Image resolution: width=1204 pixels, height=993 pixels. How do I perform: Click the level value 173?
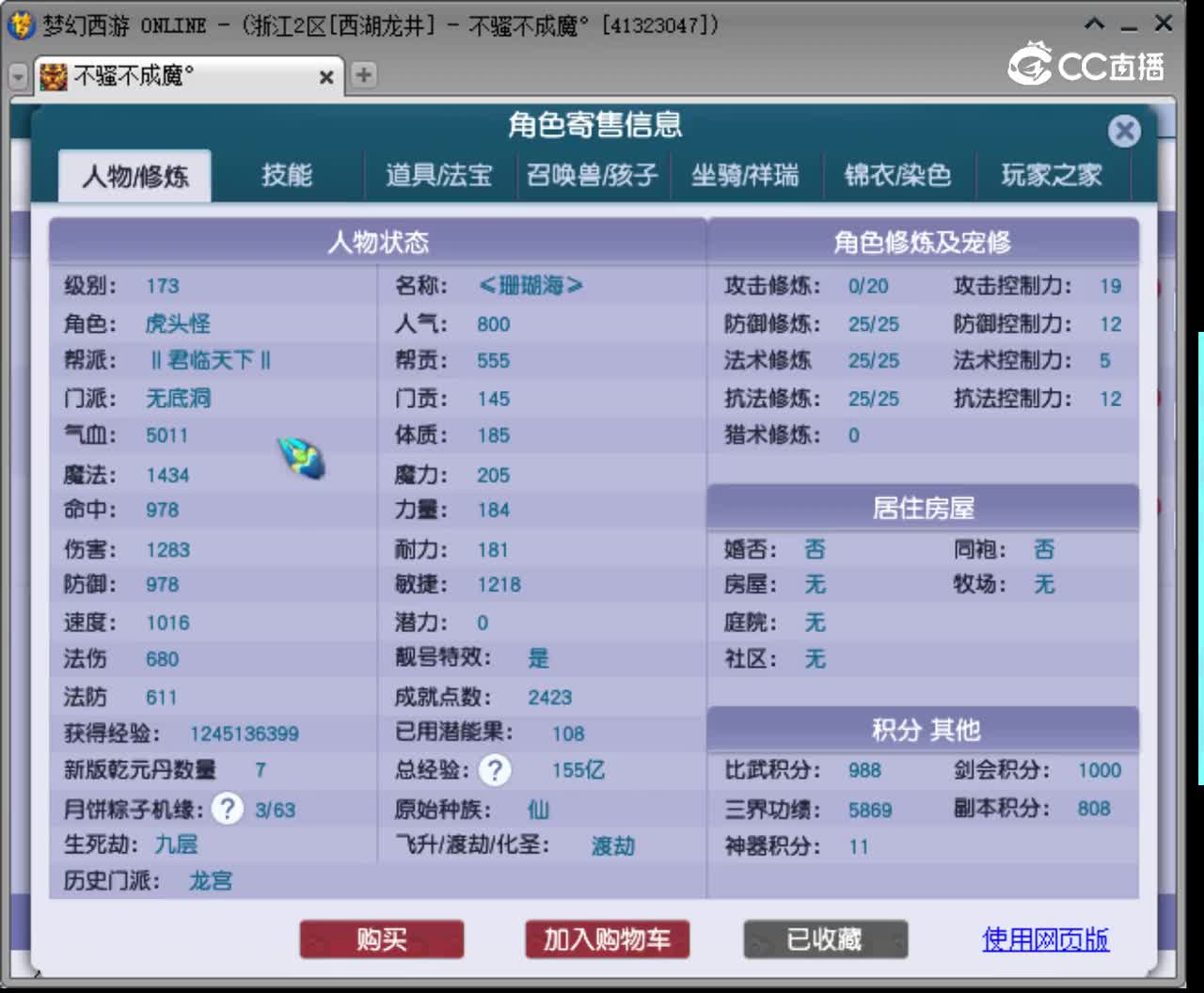[x=162, y=286]
